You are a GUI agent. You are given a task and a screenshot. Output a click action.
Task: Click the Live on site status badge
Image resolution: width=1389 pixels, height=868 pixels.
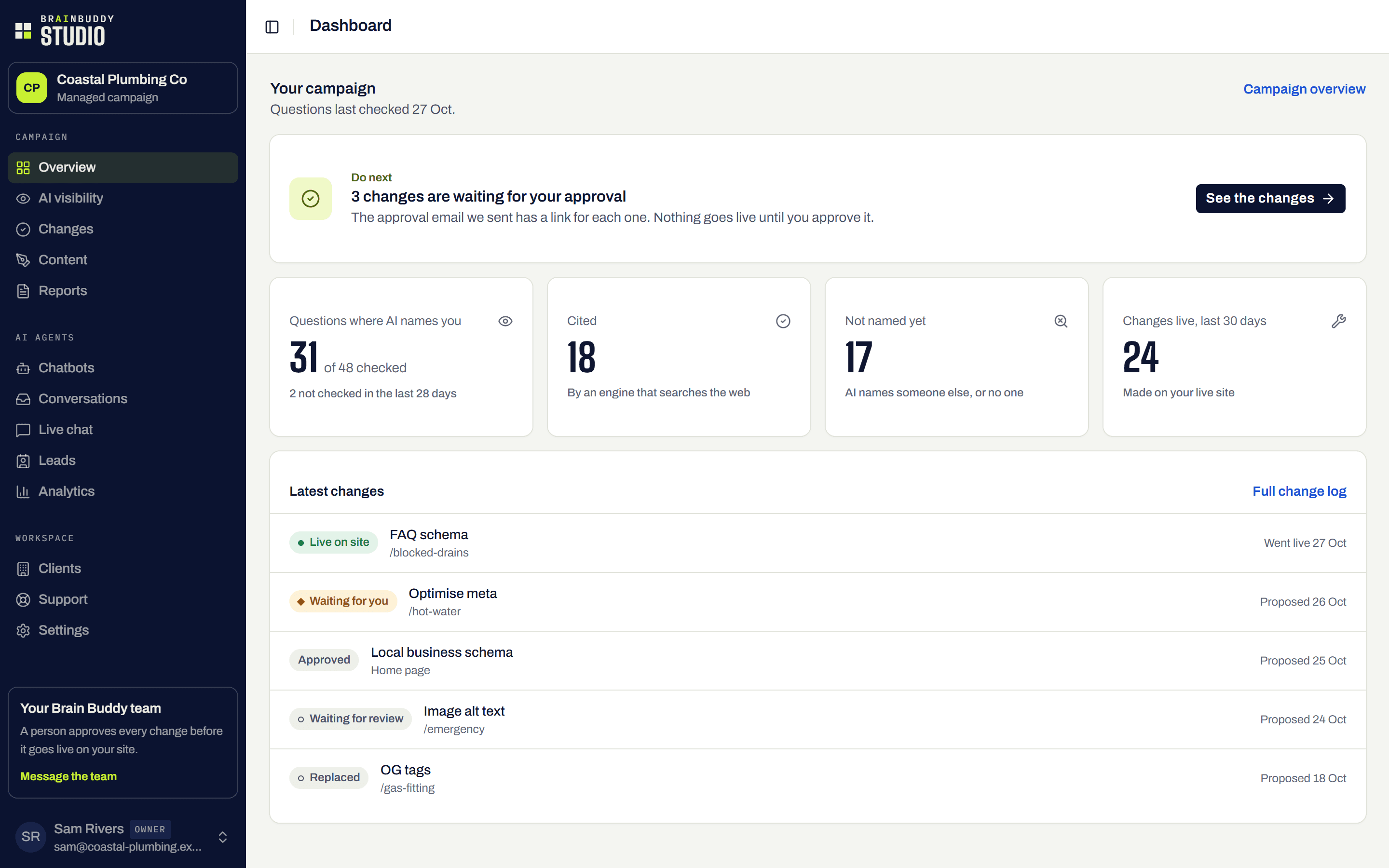point(333,542)
